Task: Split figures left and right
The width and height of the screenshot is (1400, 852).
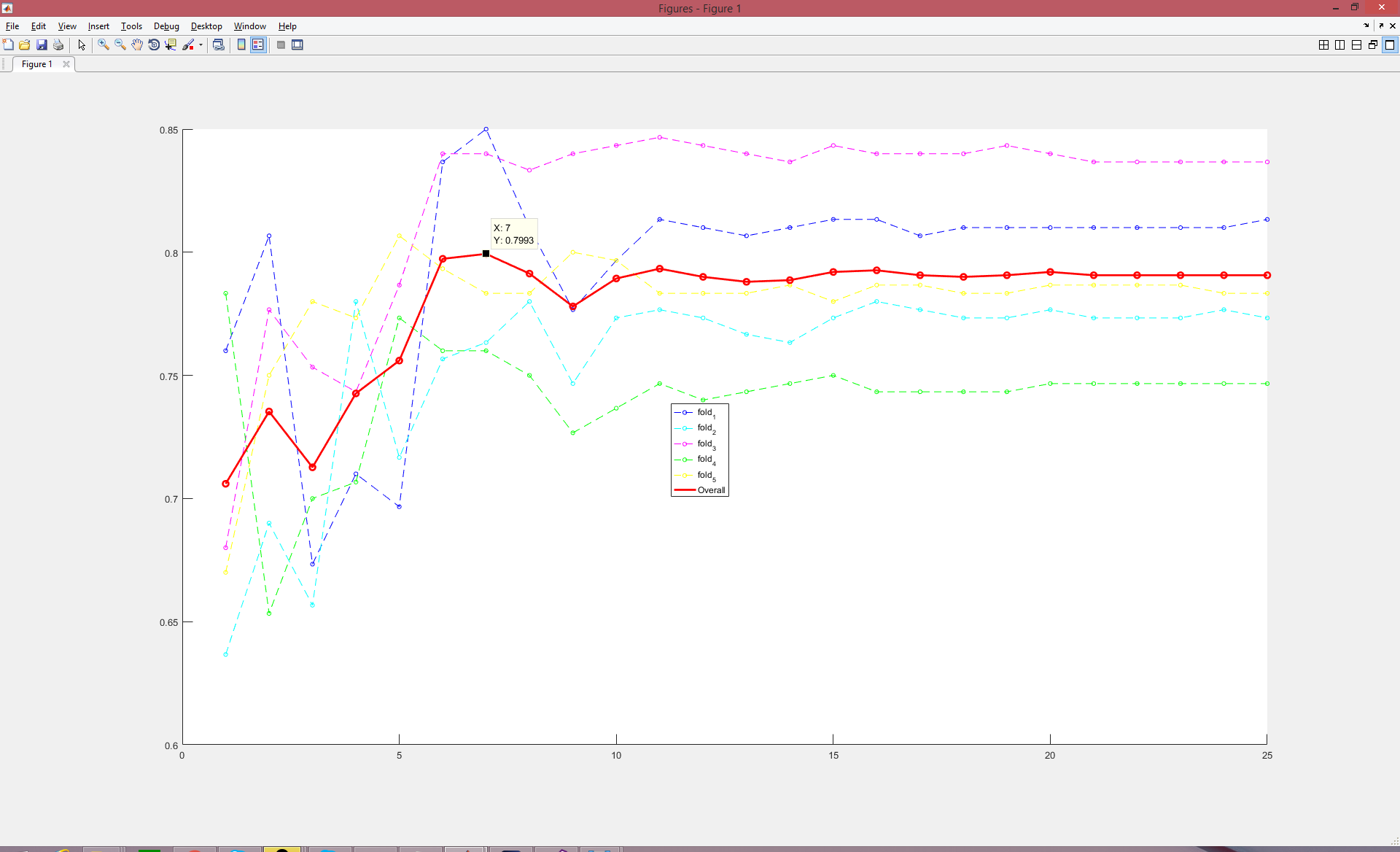Action: [1339, 44]
